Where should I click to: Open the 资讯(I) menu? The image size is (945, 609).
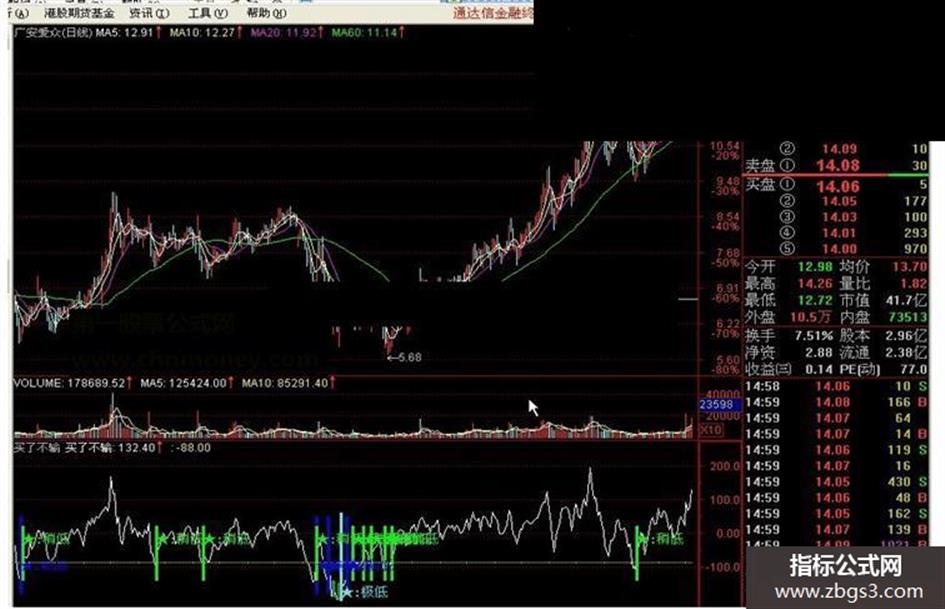[x=149, y=13]
